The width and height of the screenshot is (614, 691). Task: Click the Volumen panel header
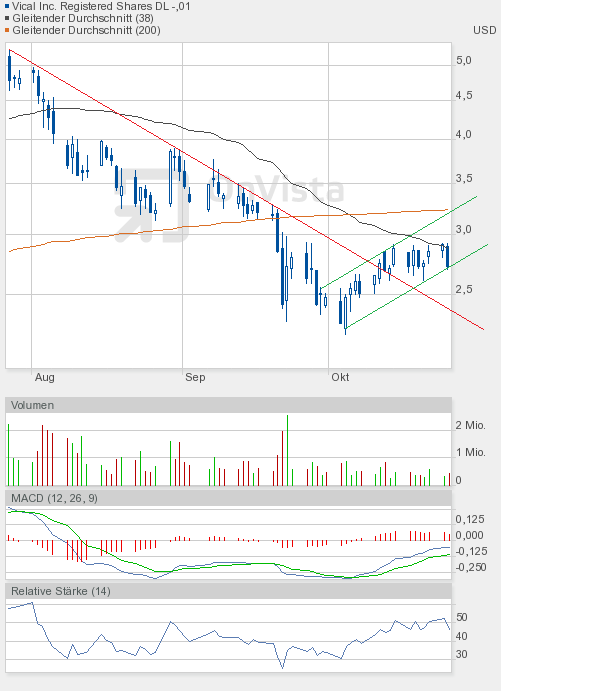(x=228, y=405)
